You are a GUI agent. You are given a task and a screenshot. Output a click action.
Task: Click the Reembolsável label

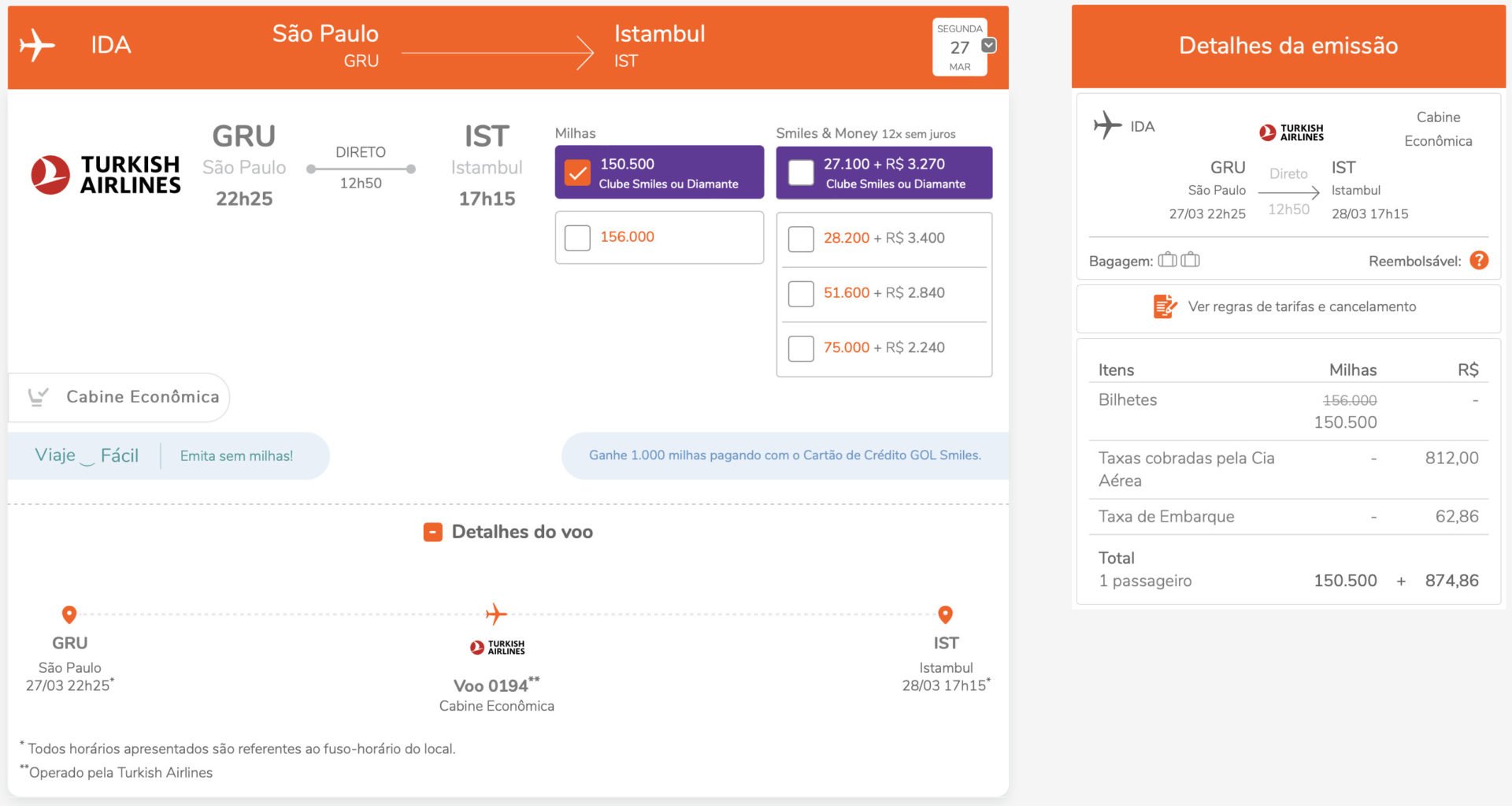click(x=1414, y=261)
